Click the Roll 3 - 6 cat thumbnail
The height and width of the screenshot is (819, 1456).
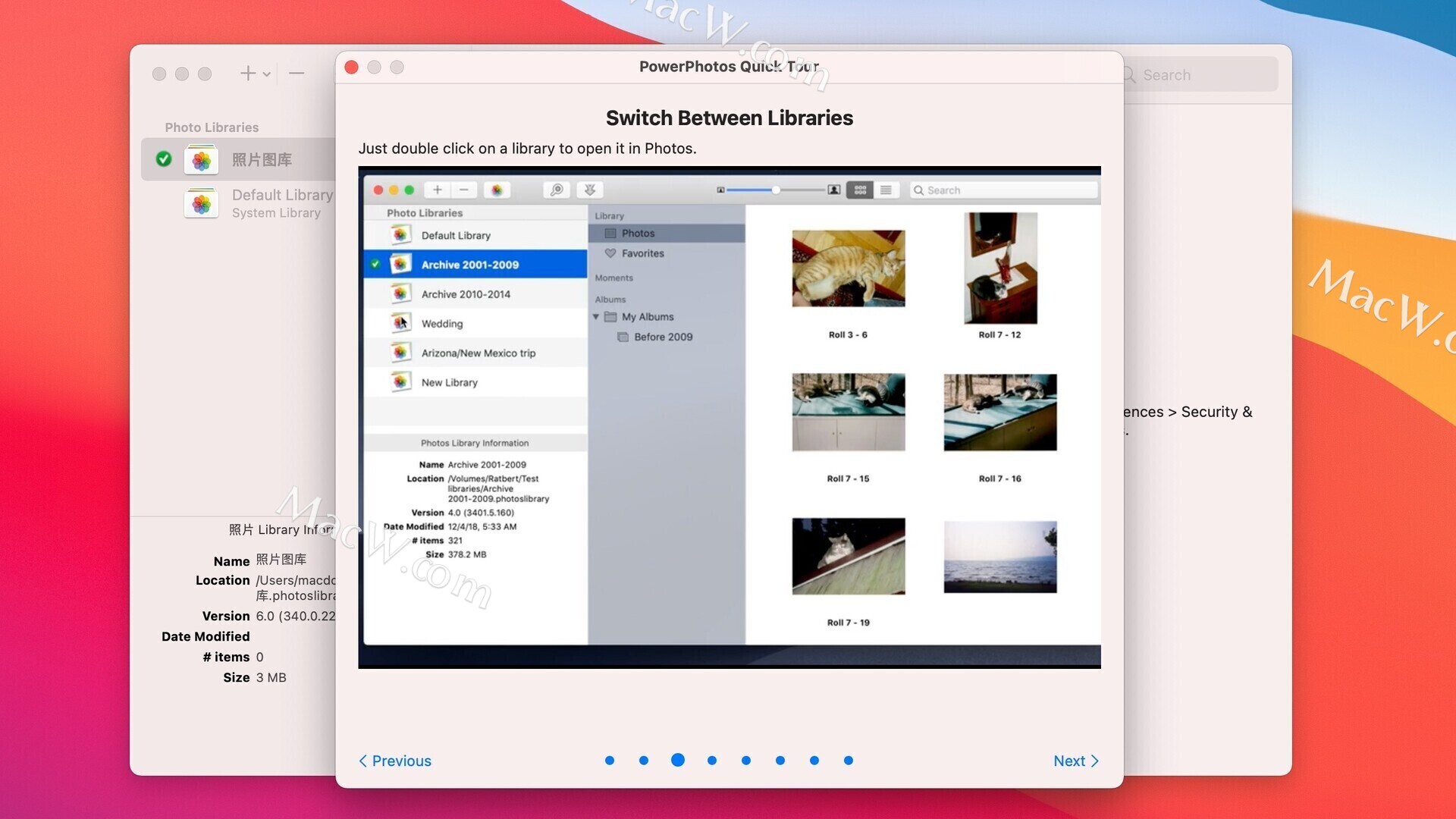pyautogui.click(x=849, y=268)
